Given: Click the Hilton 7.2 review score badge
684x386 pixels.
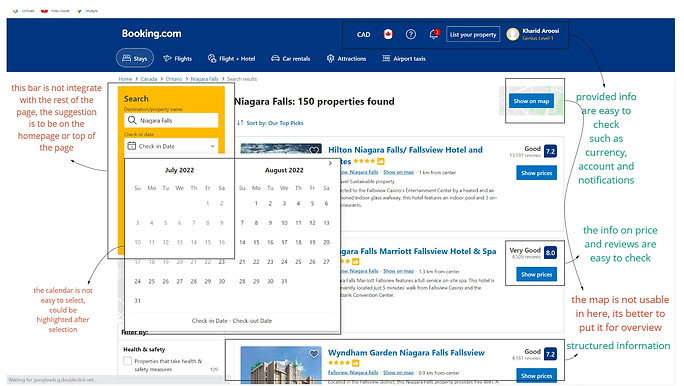Looking at the screenshot, I should (x=550, y=151).
